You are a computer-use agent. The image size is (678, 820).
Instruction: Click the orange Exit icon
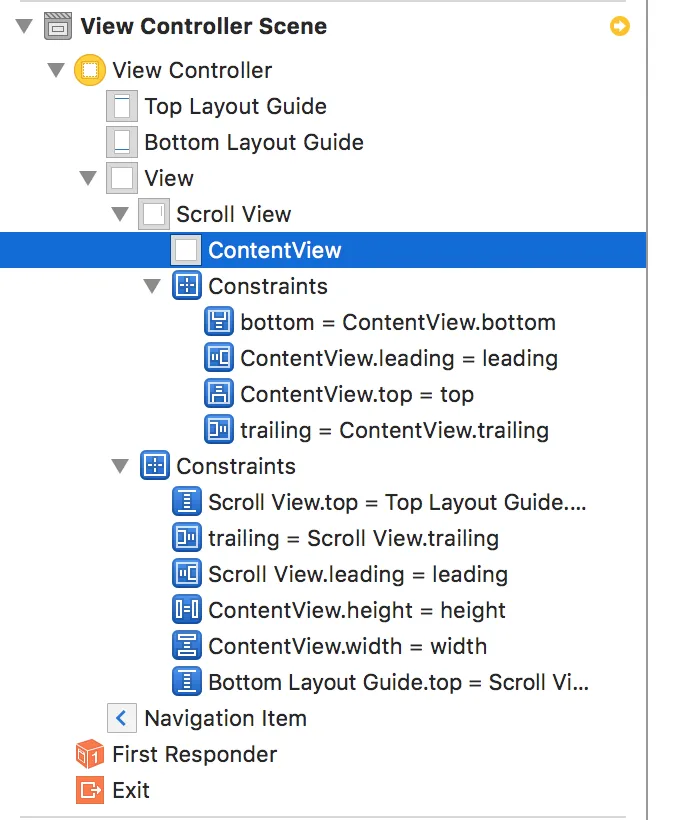tap(90, 790)
